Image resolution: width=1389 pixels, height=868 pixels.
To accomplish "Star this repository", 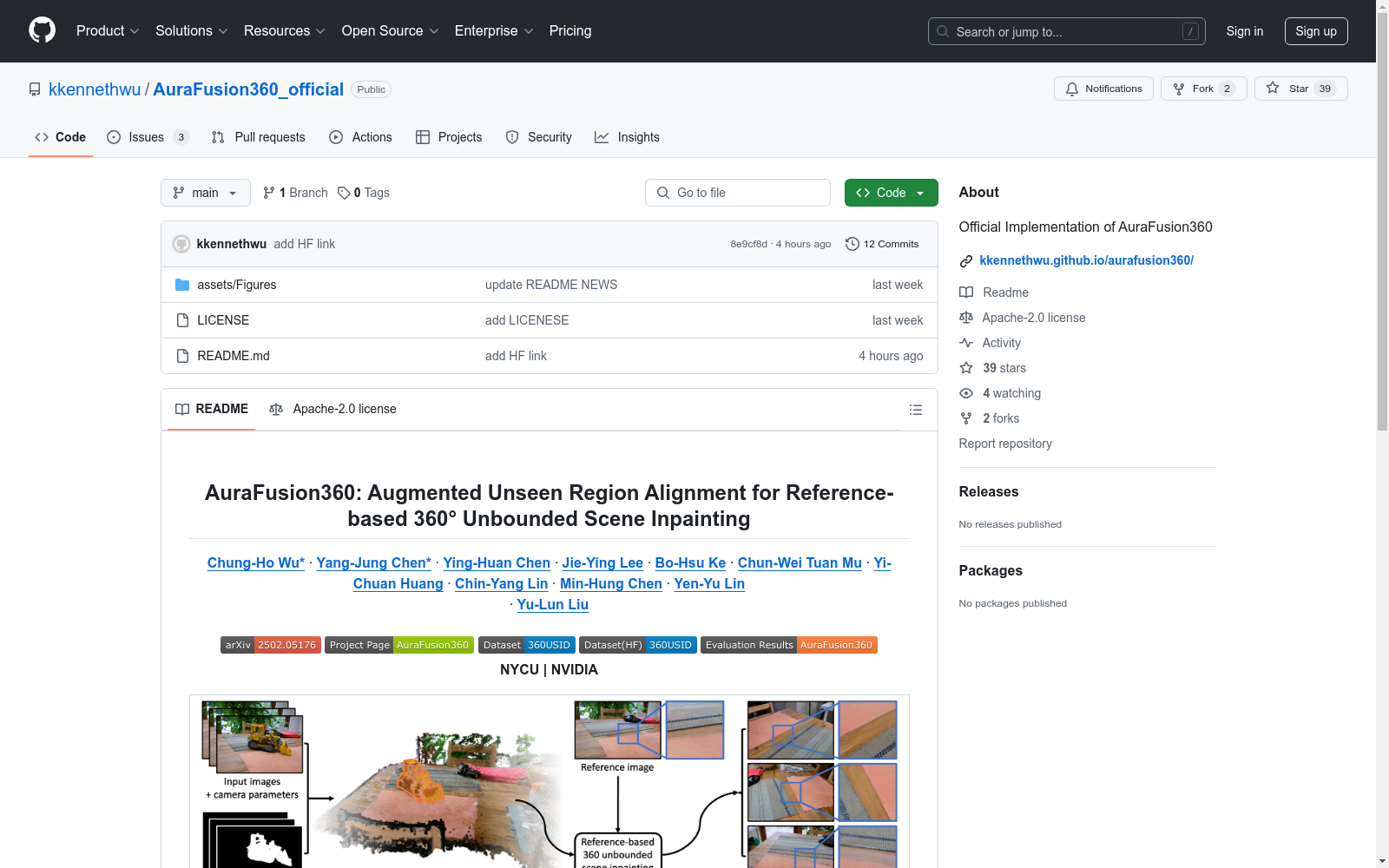I will [x=1300, y=89].
